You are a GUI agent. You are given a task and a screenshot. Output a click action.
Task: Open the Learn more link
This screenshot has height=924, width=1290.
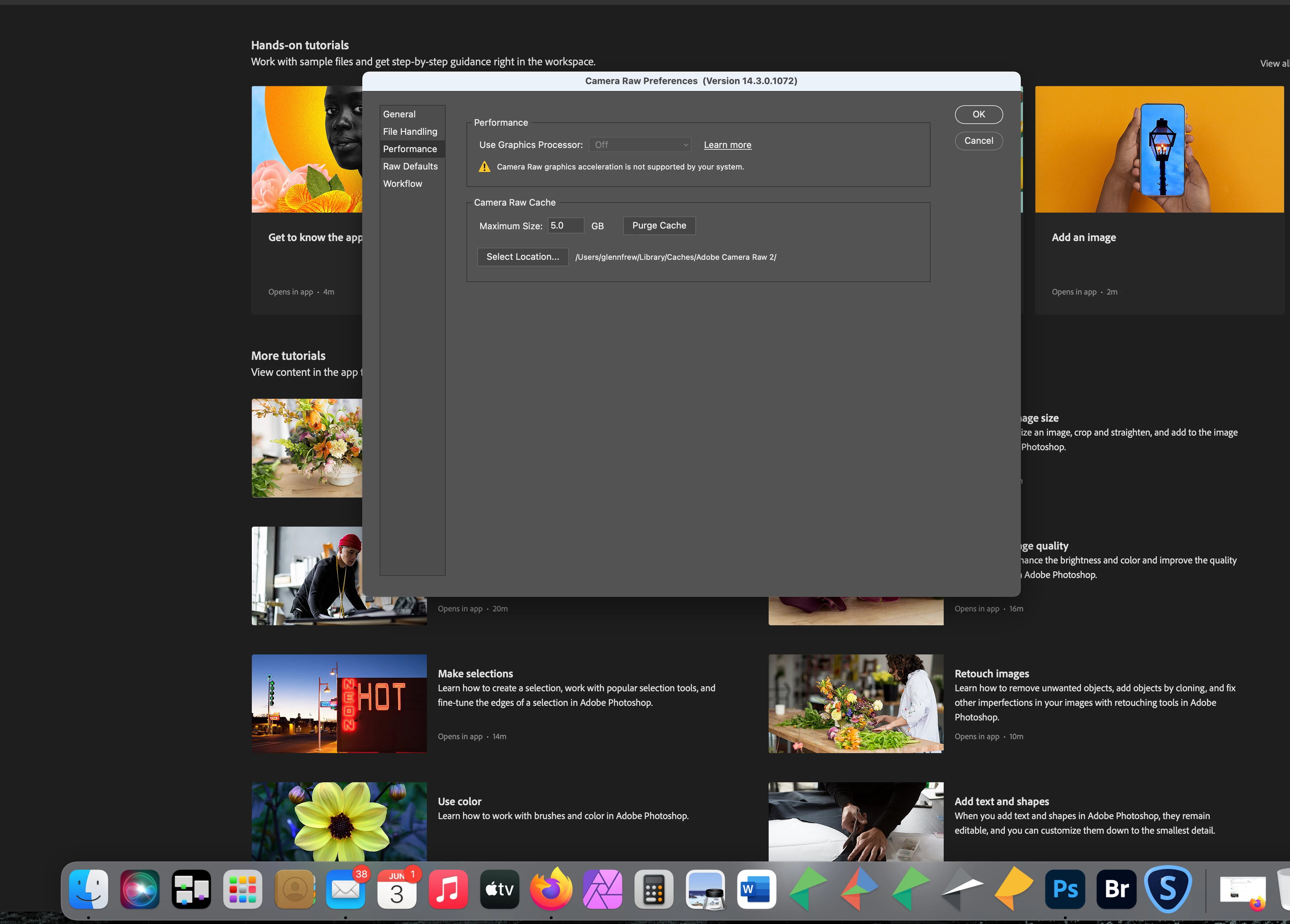pyautogui.click(x=727, y=145)
